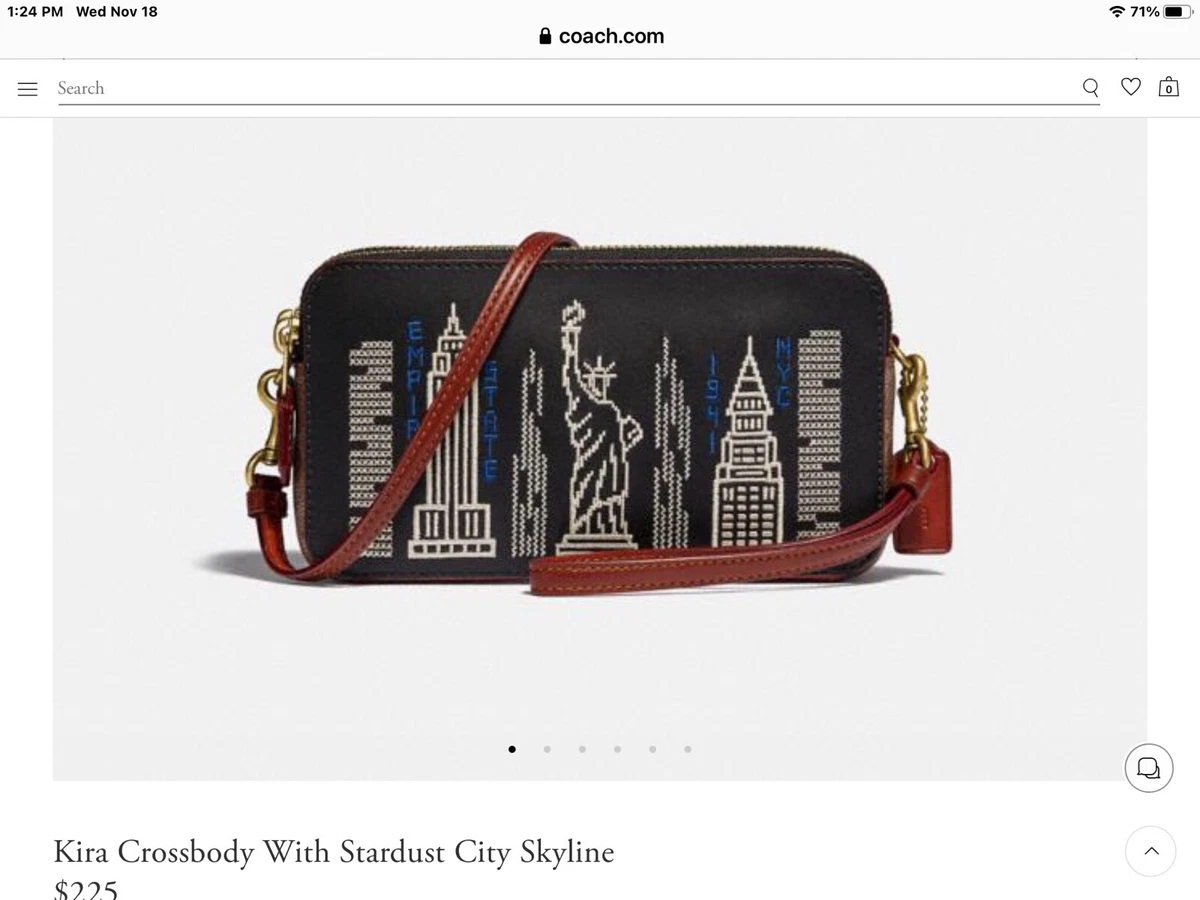Click the scroll-to-top arrow button
1200x900 pixels.
[x=1150, y=851]
